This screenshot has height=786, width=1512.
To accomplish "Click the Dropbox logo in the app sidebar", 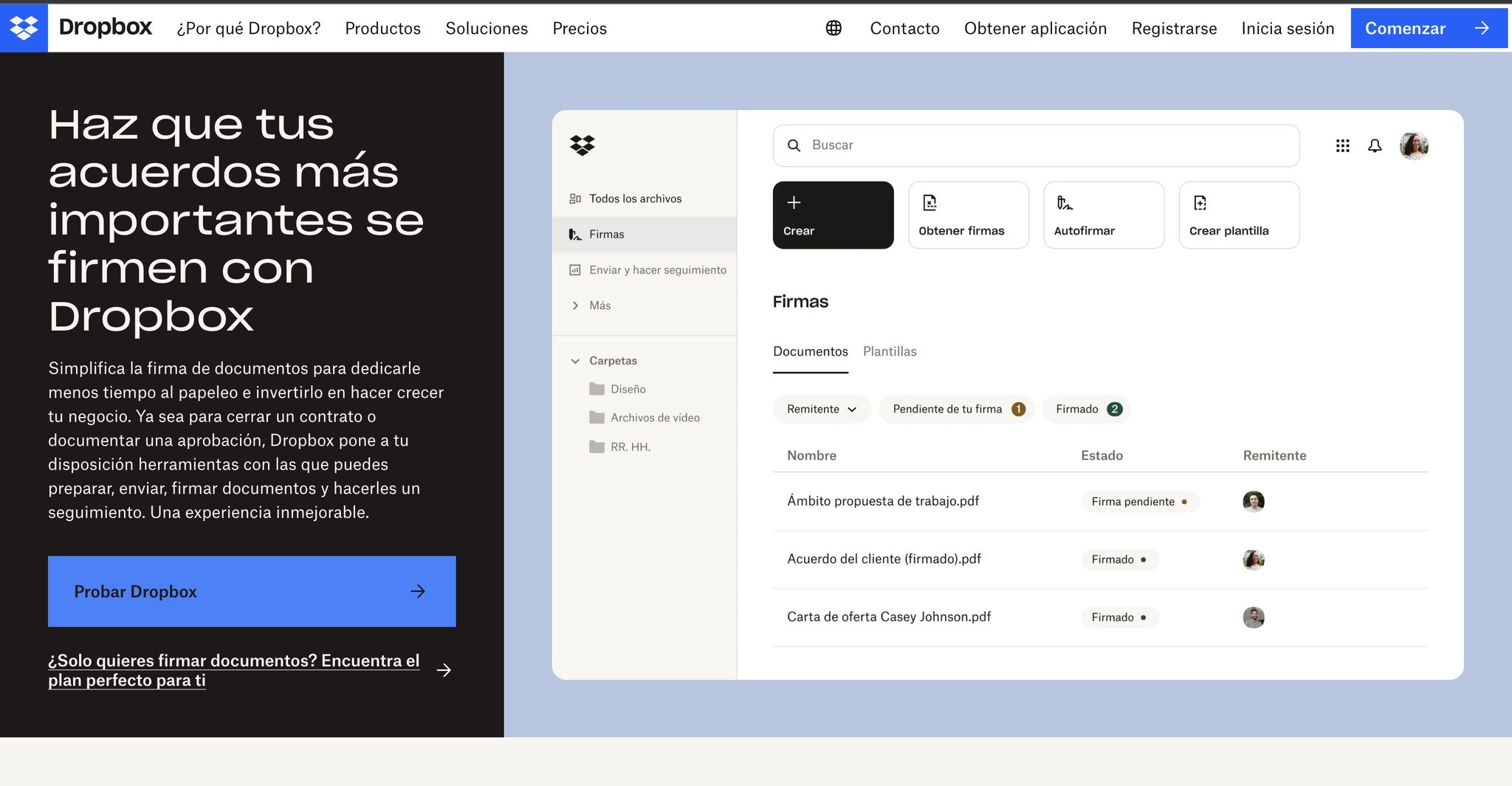I will [583, 145].
